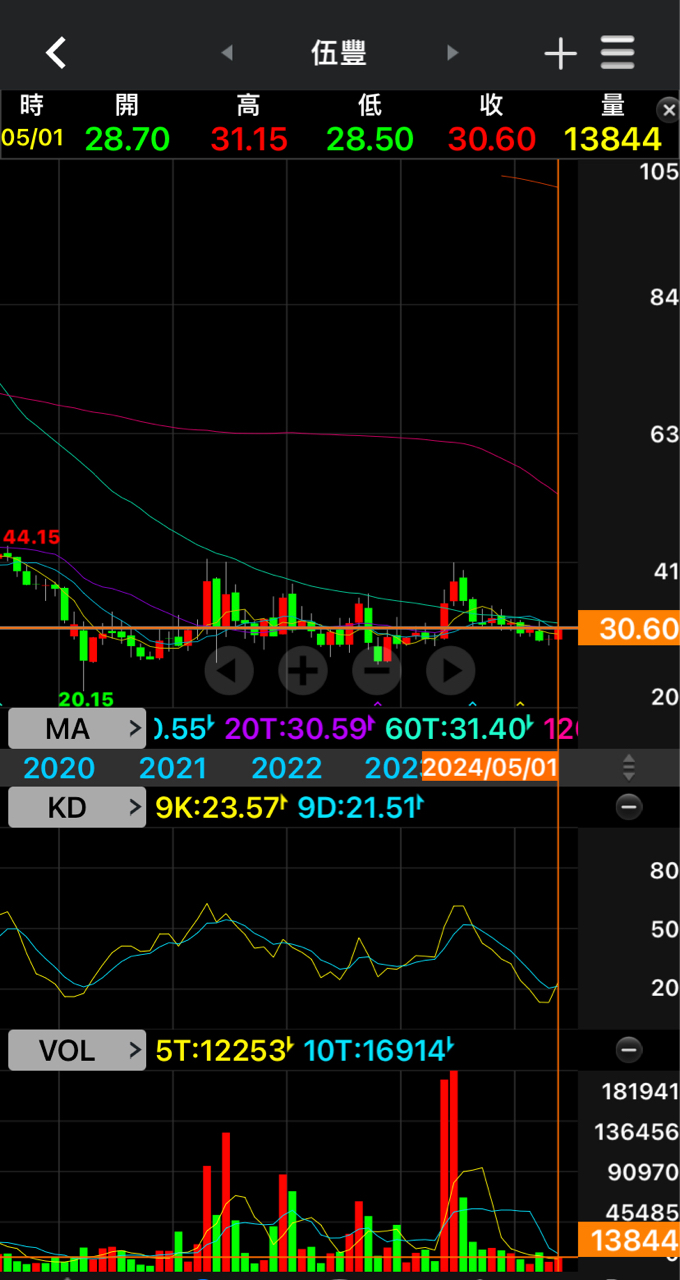
Task: Switch to next stock with right triangle
Action: pos(453,53)
